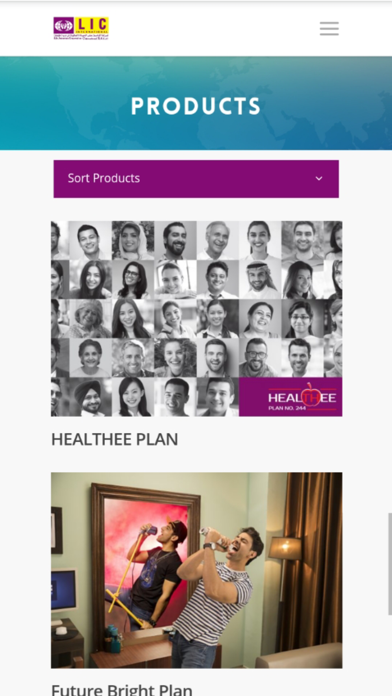The image size is (392, 696).
Task: Click the page scrollbar thumb
Action: click(x=390, y=564)
